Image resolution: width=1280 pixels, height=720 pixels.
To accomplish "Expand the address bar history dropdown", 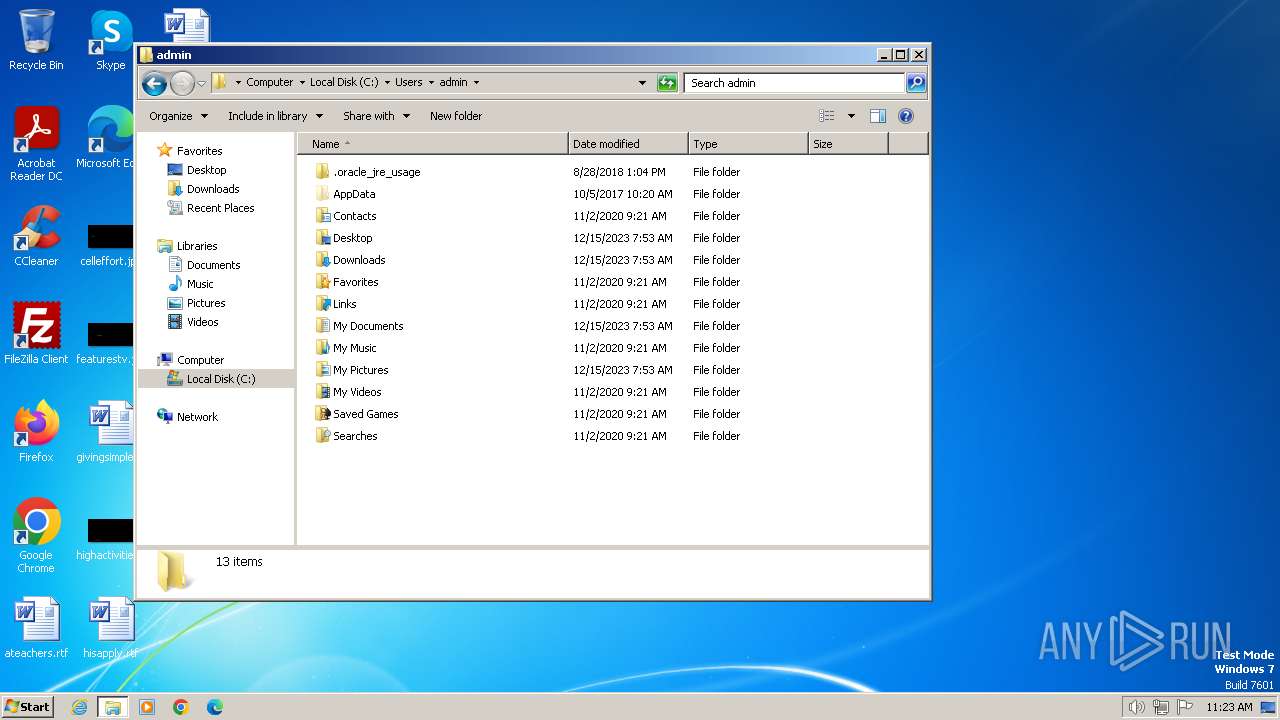I will (x=642, y=83).
